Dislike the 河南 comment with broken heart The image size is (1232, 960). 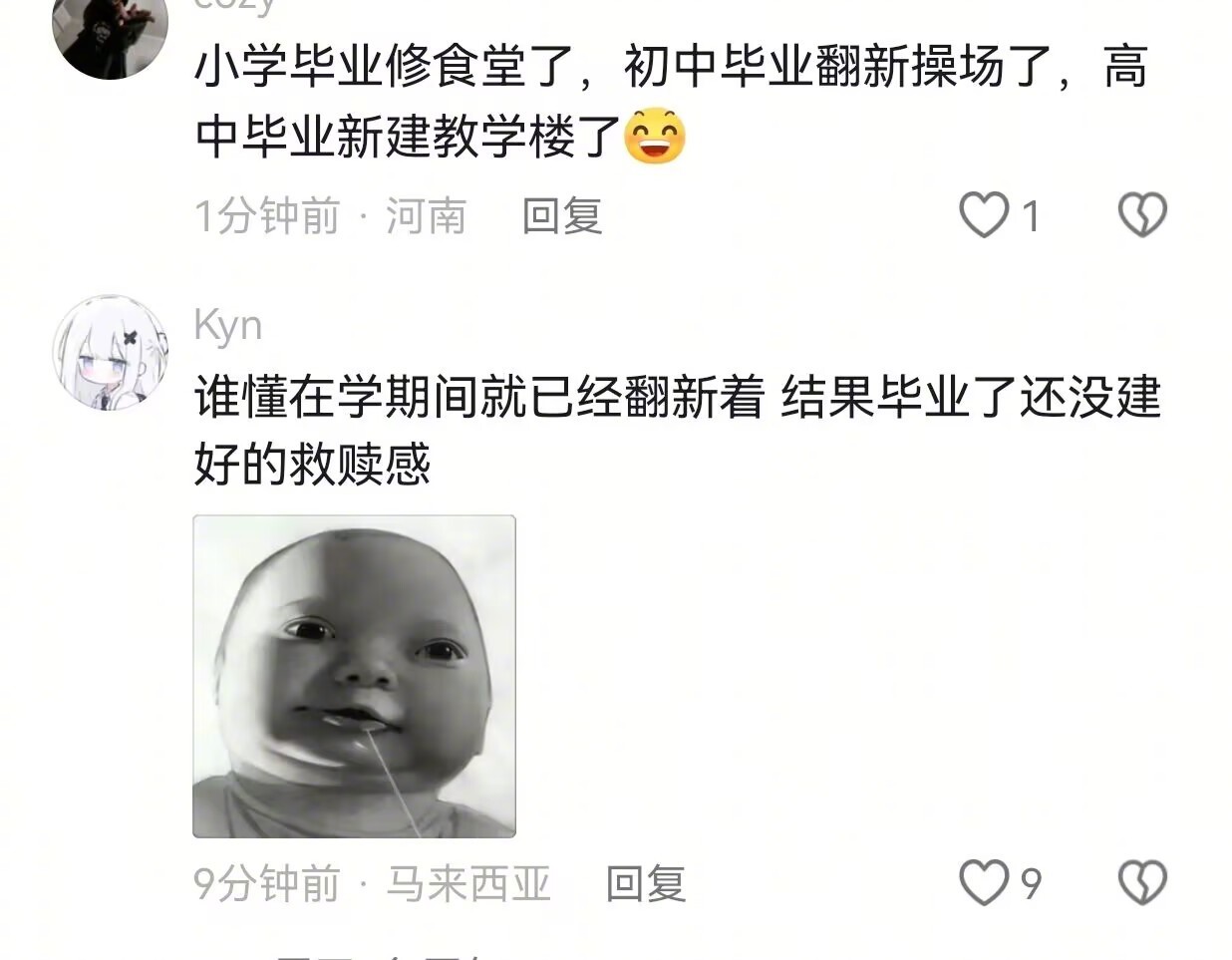pos(1142,215)
